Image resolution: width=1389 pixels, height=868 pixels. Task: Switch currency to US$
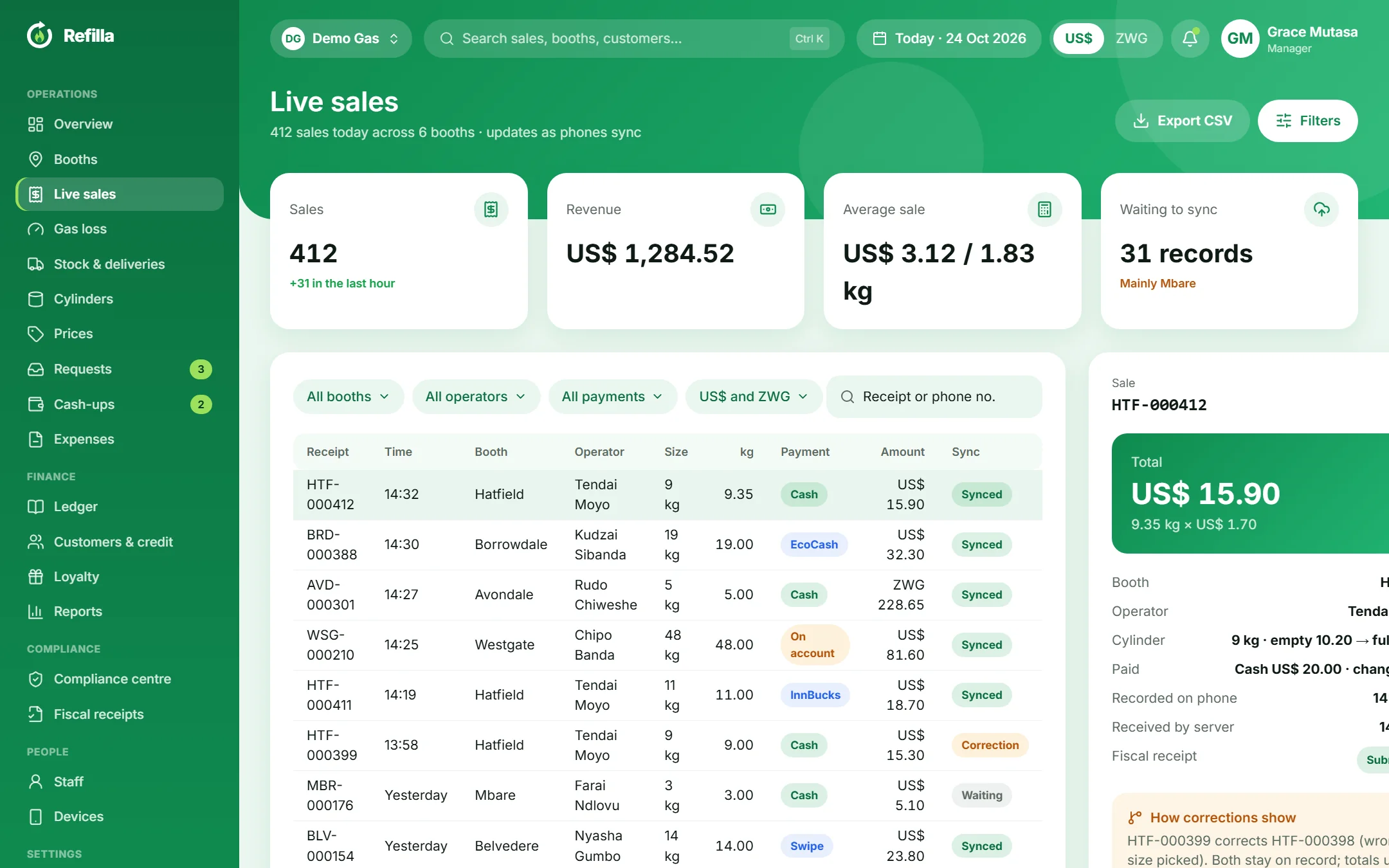(1078, 39)
